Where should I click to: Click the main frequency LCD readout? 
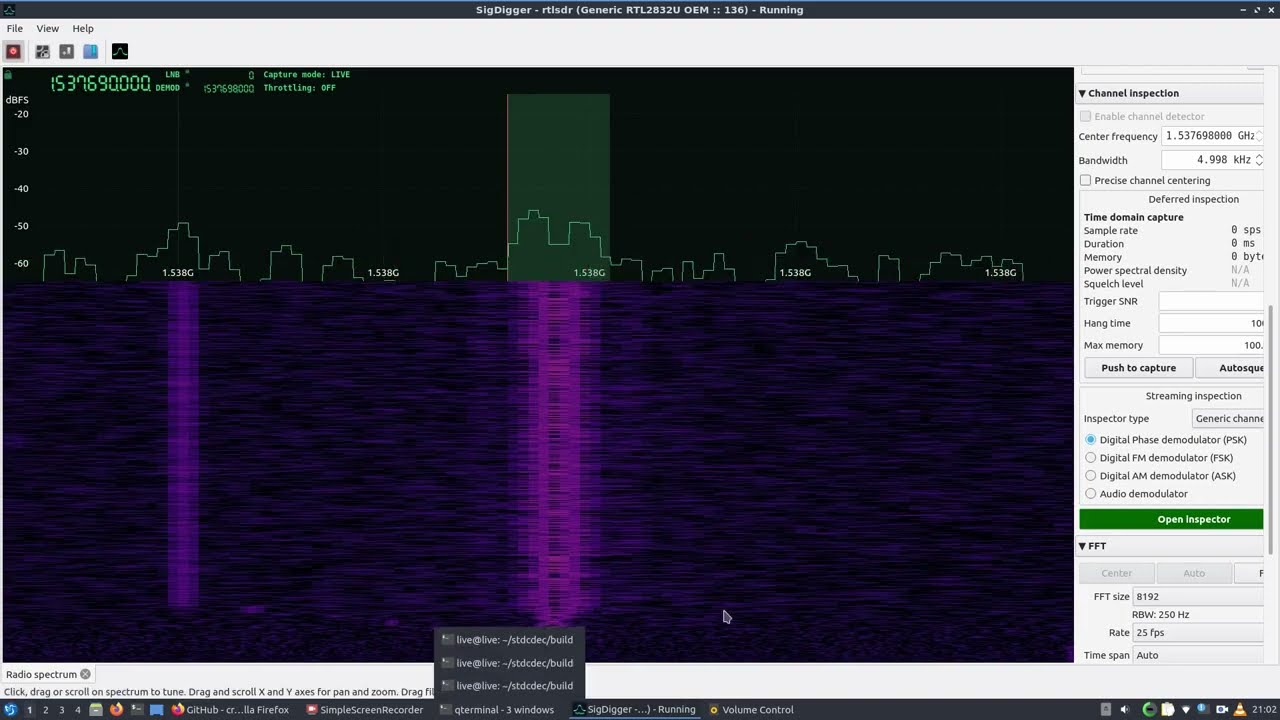point(100,83)
